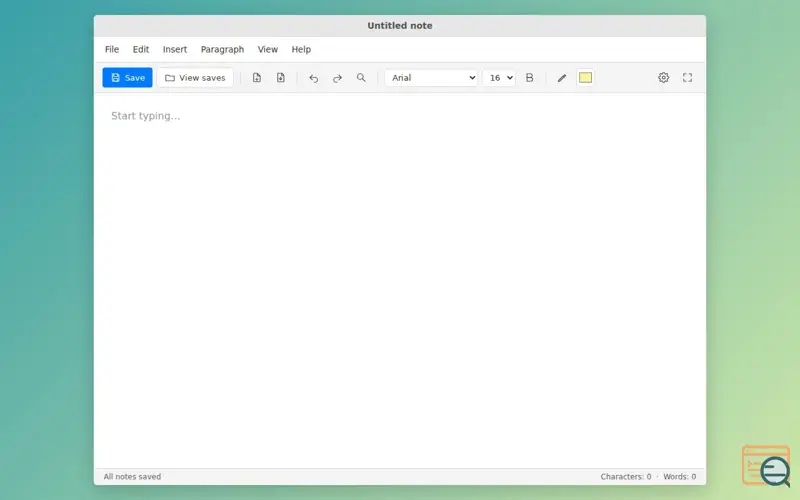This screenshot has width=800, height=500.
Task: Toggle bold formatting
Action: tap(530, 78)
